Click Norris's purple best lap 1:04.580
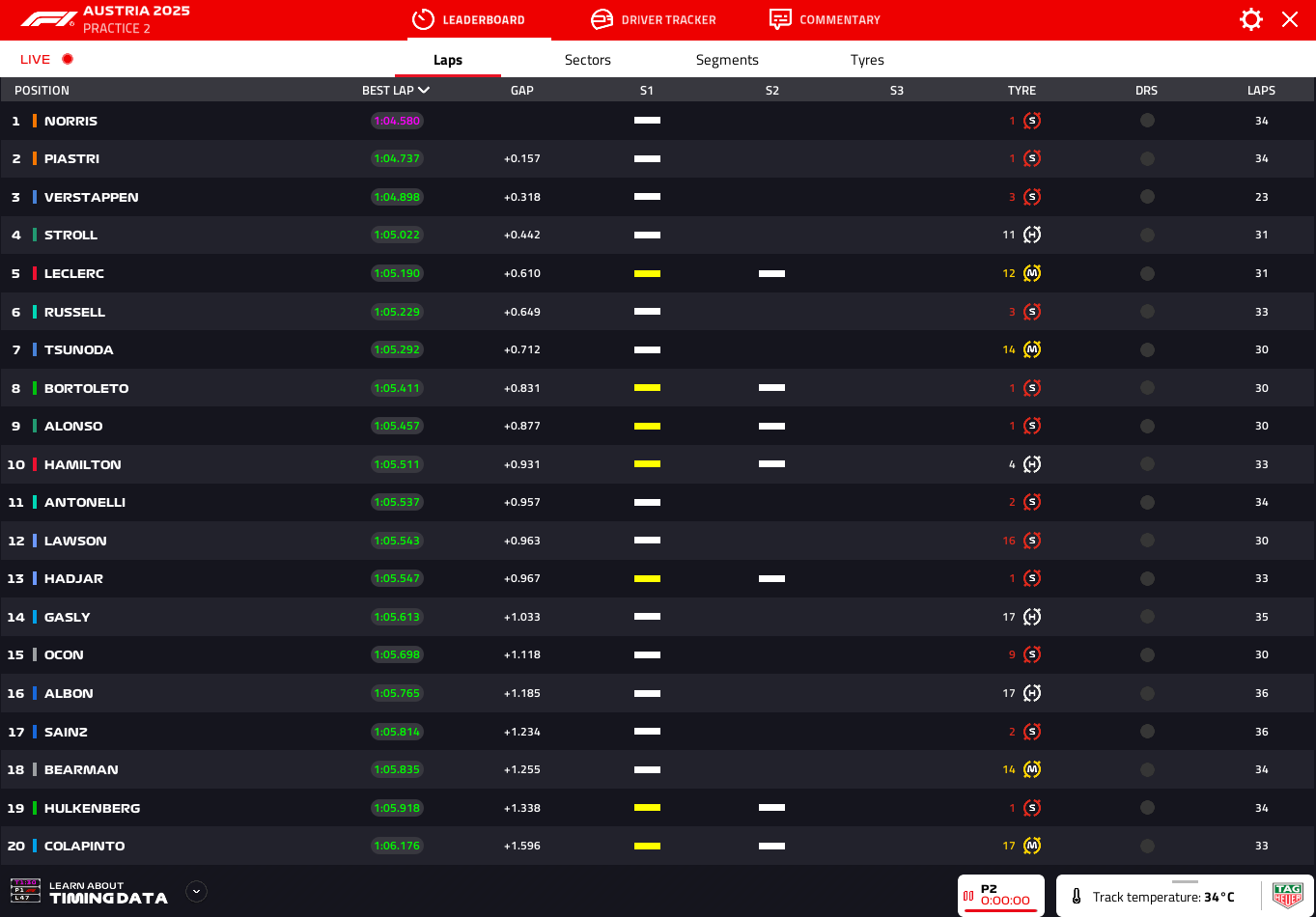The image size is (1316, 917). (x=397, y=121)
